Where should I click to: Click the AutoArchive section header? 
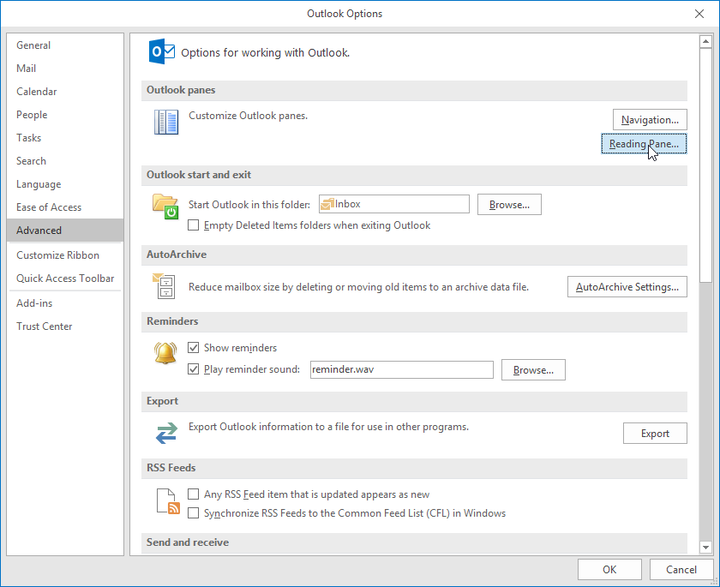point(414,254)
